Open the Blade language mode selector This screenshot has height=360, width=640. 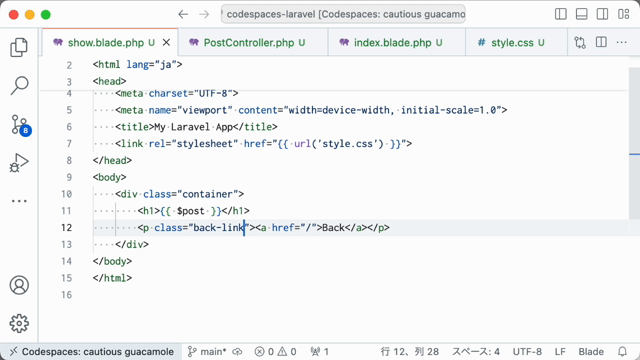pos(591,351)
